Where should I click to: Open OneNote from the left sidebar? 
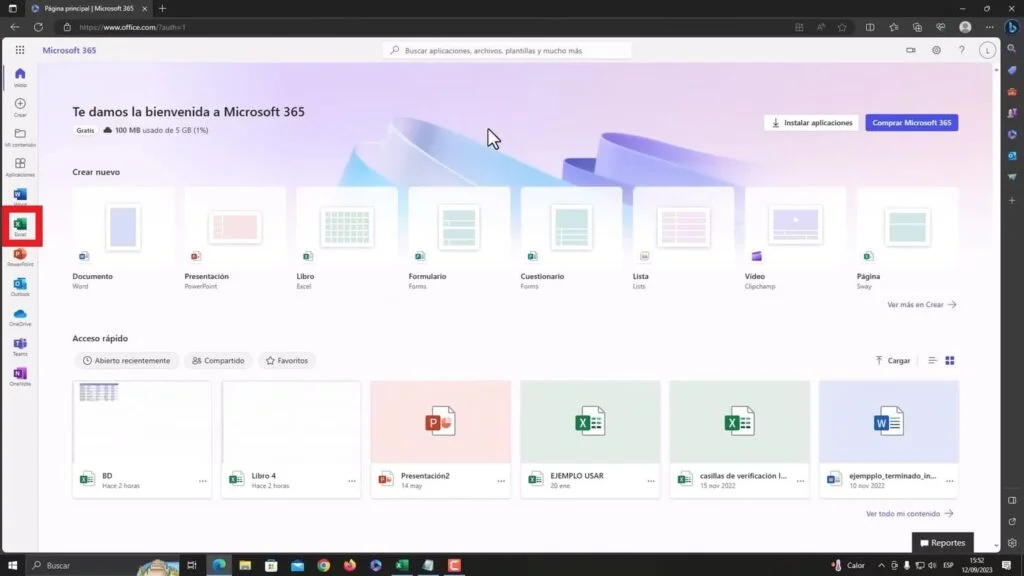pos(20,377)
